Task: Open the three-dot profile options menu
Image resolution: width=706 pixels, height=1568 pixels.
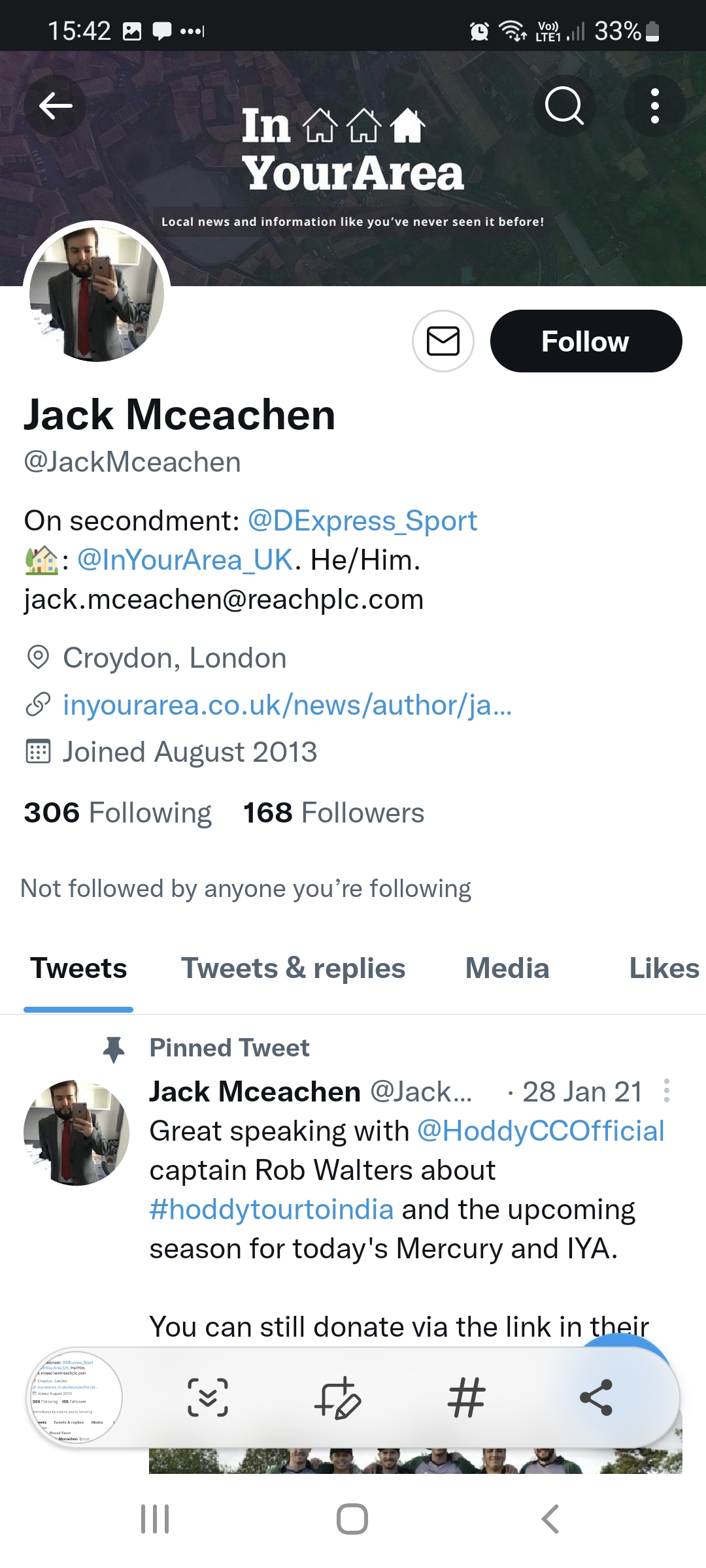Action: click(654, 106)
